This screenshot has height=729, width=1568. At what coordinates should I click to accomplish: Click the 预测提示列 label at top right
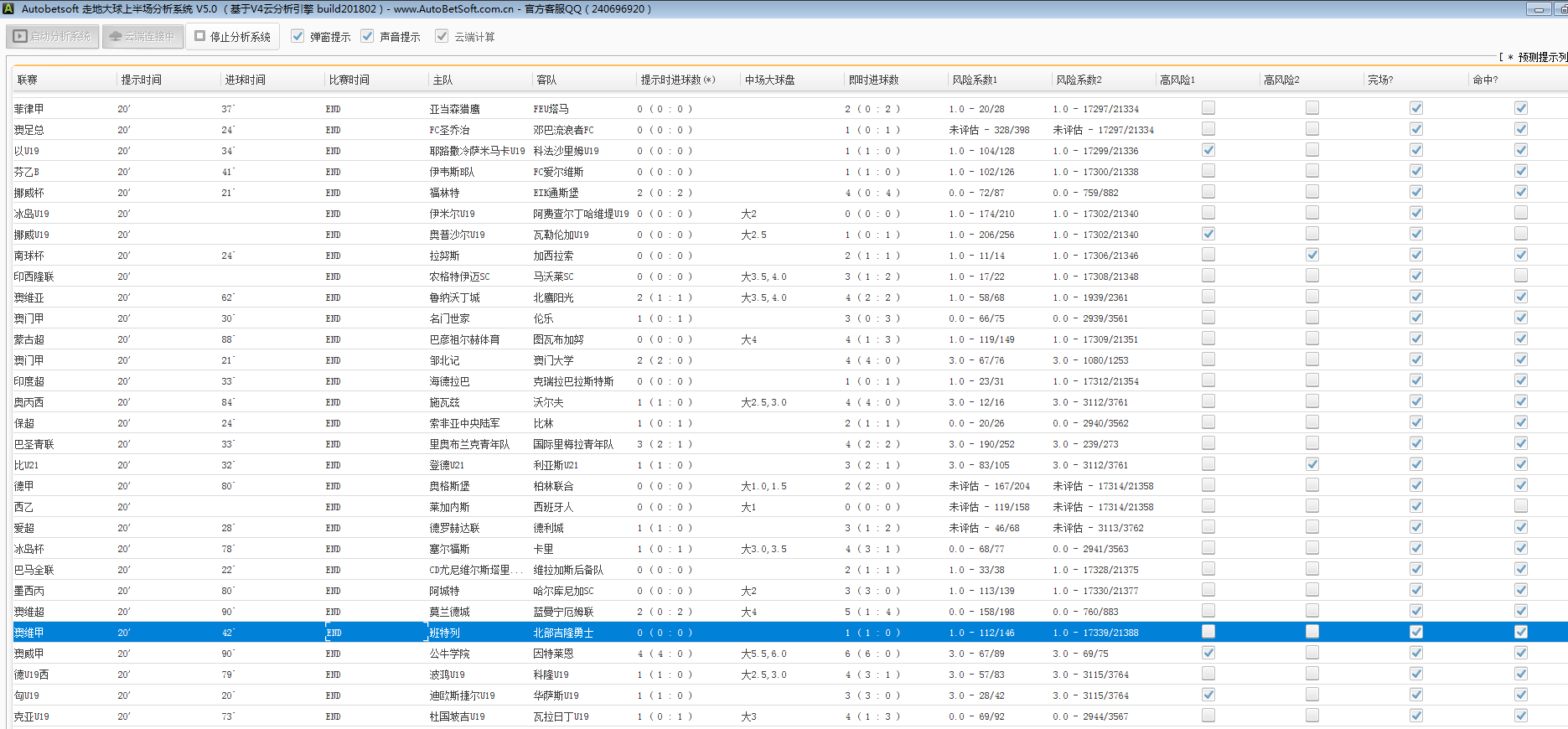point(1540,57)
